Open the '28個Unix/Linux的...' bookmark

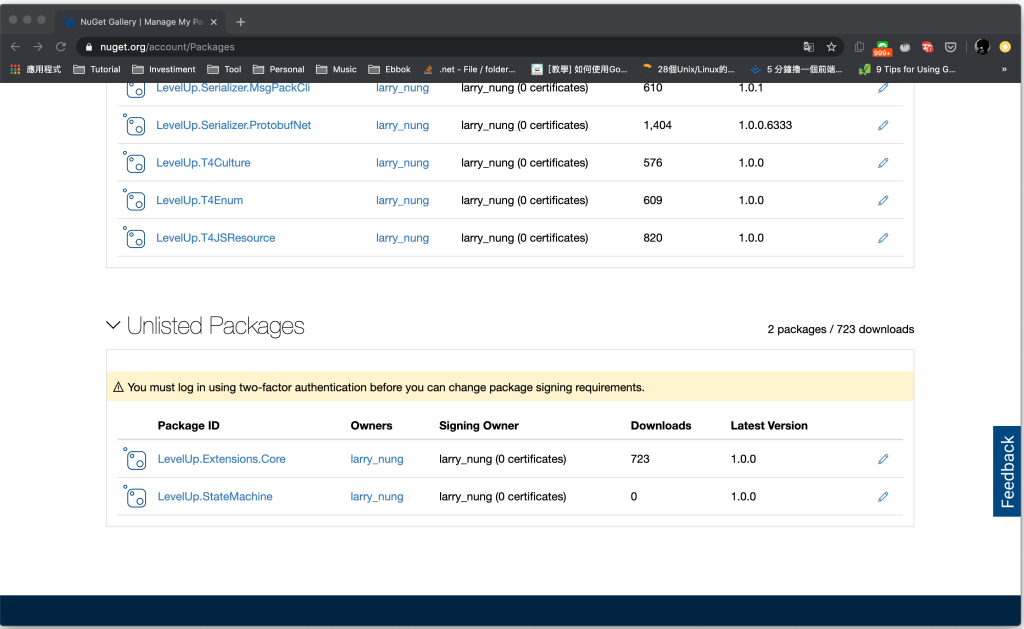click(688, 69)
